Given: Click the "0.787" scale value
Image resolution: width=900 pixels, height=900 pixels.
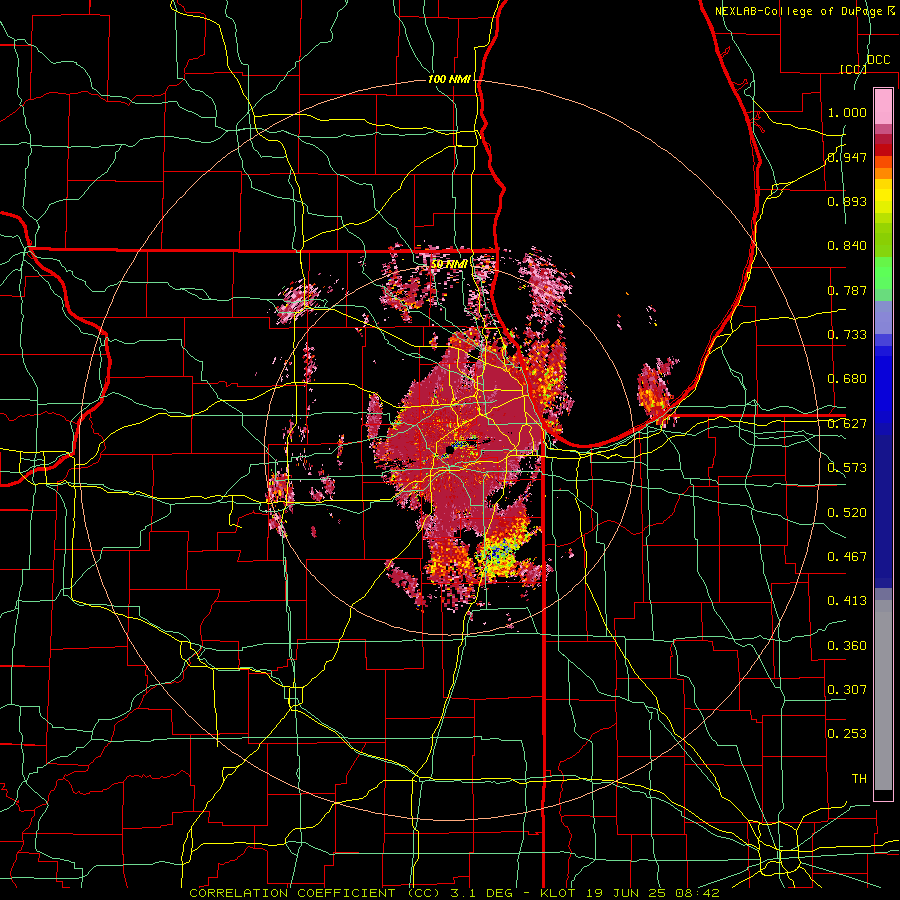Looking at the screenshot, I should click(x=847, y=290).
